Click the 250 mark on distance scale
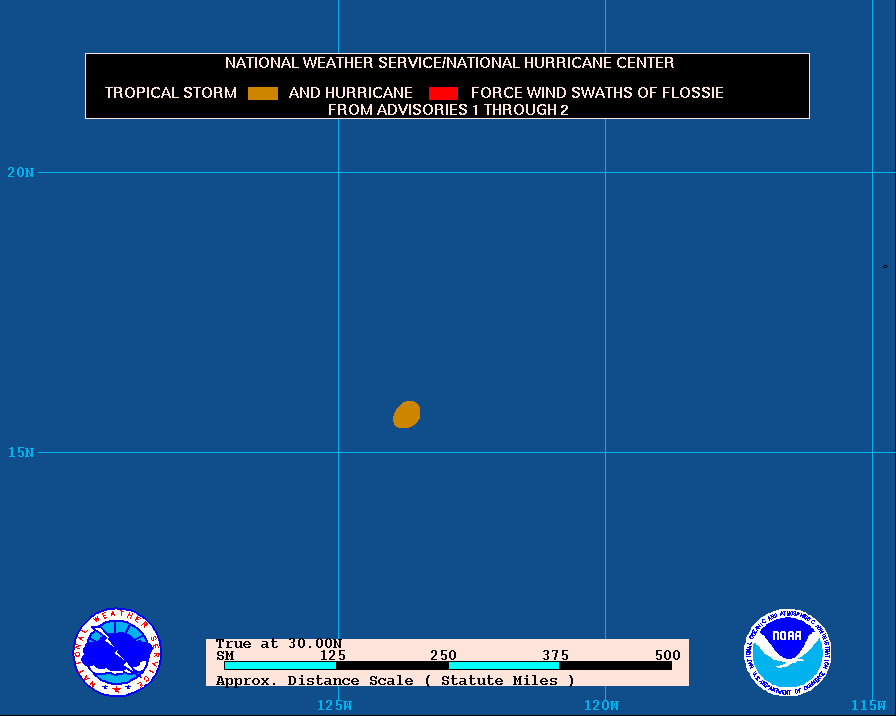Viewport: 896px width, 716px height. coord(443,655)
